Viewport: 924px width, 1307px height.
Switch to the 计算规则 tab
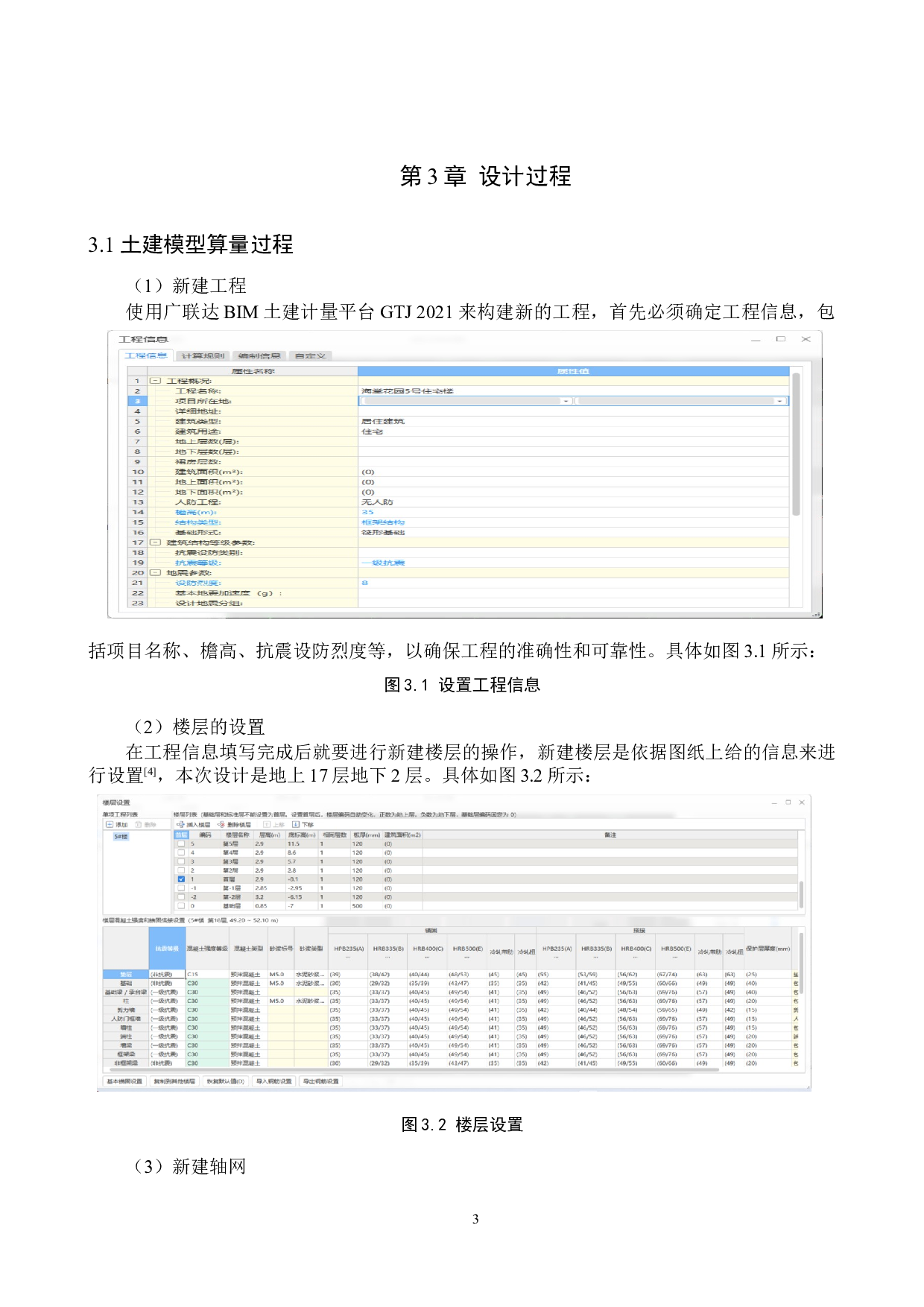point(203,356)
